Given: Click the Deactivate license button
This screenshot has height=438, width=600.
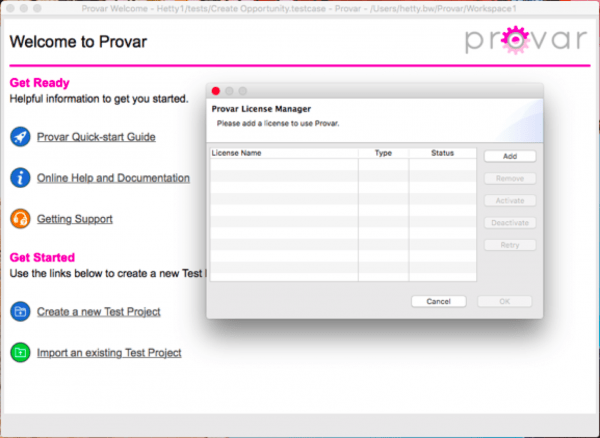Looking at the screenshot, I should [510, 223].
